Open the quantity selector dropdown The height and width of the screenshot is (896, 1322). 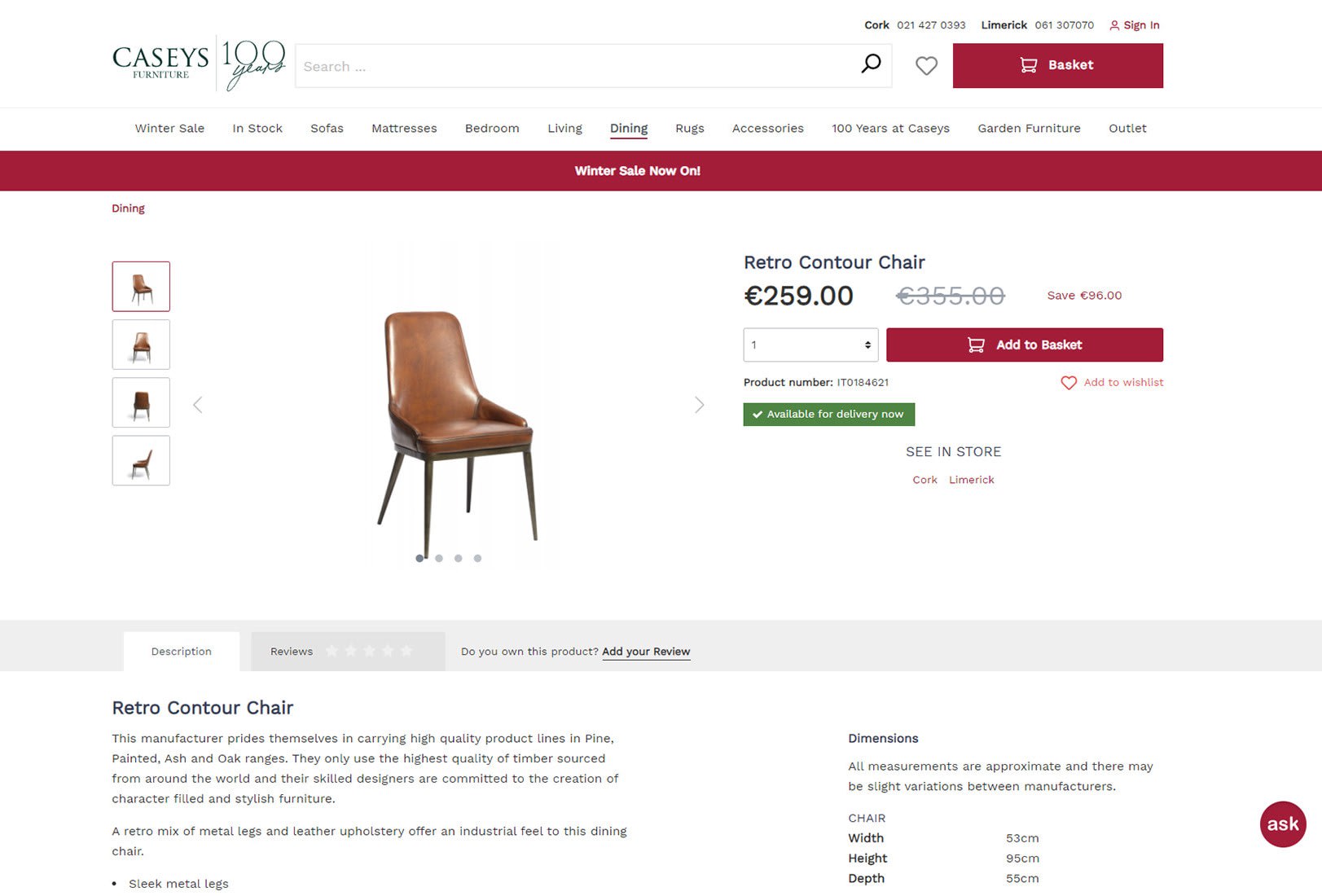coord(810,345)
